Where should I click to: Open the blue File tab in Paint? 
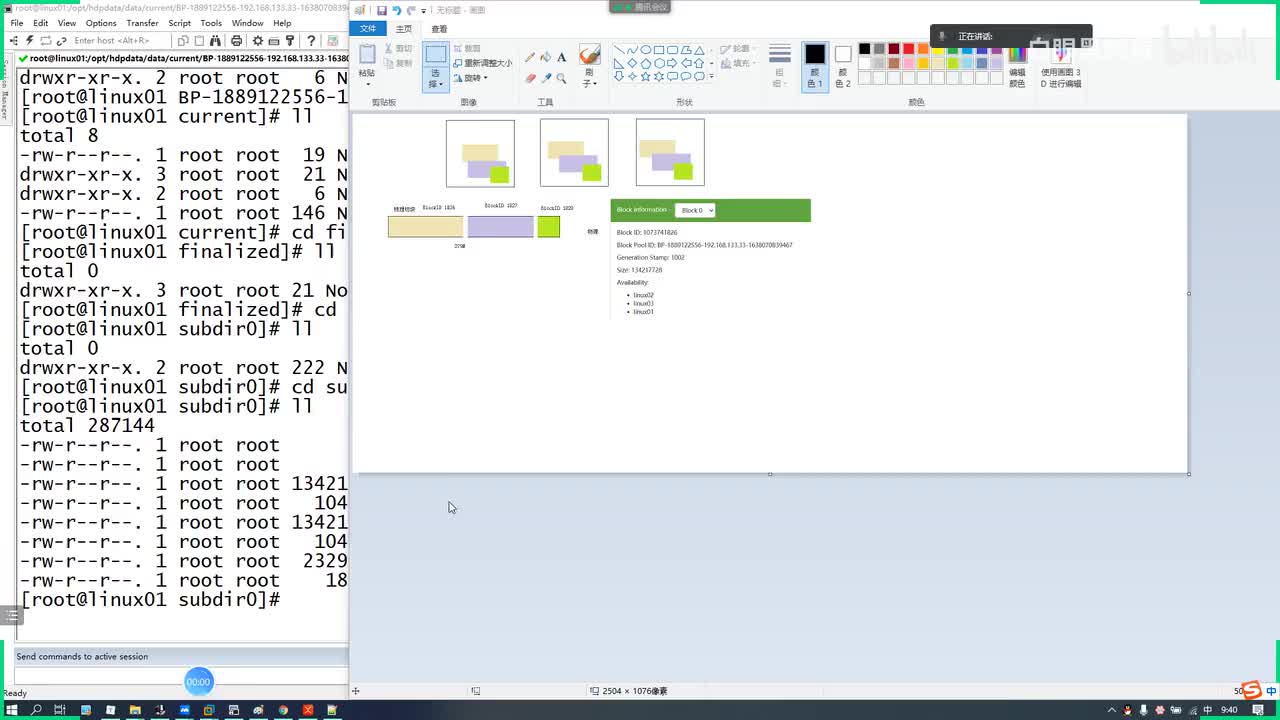pos(368,28)
